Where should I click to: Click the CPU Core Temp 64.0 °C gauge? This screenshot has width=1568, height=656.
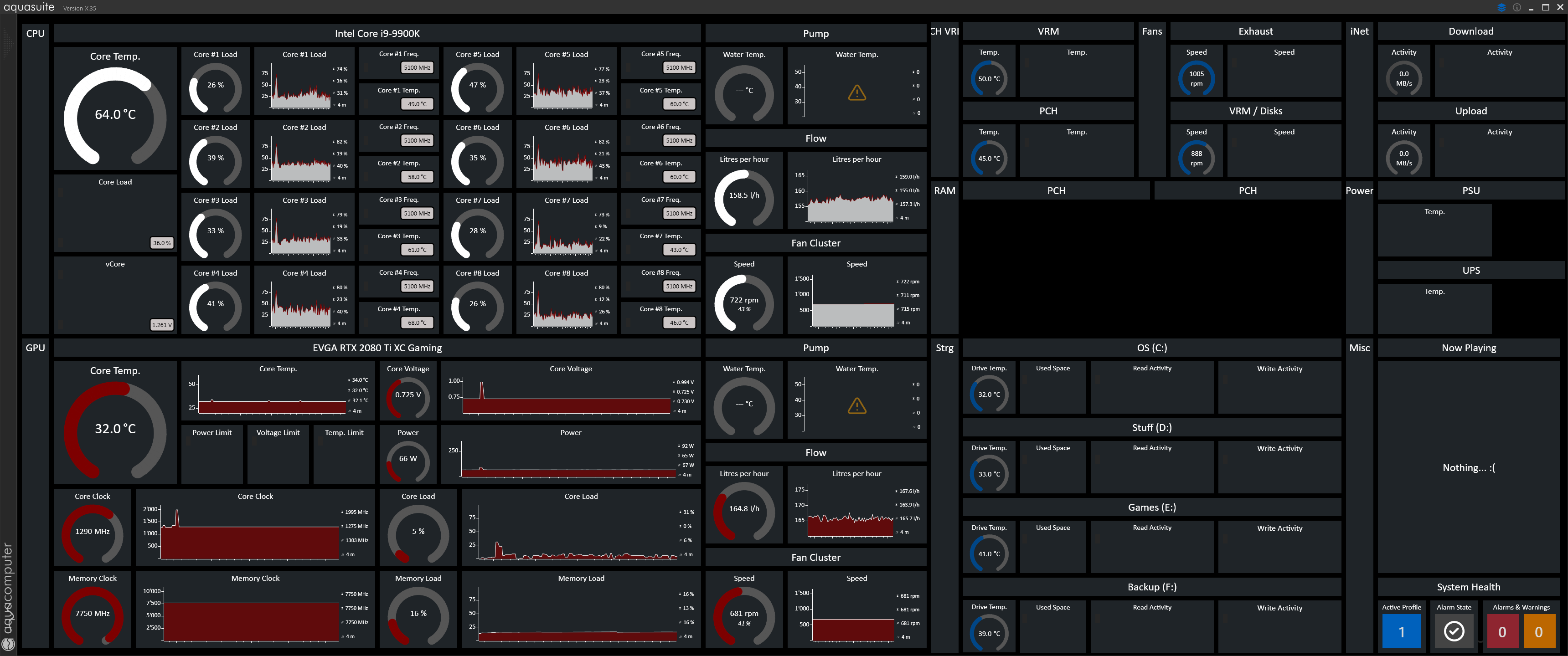(115, 114)
